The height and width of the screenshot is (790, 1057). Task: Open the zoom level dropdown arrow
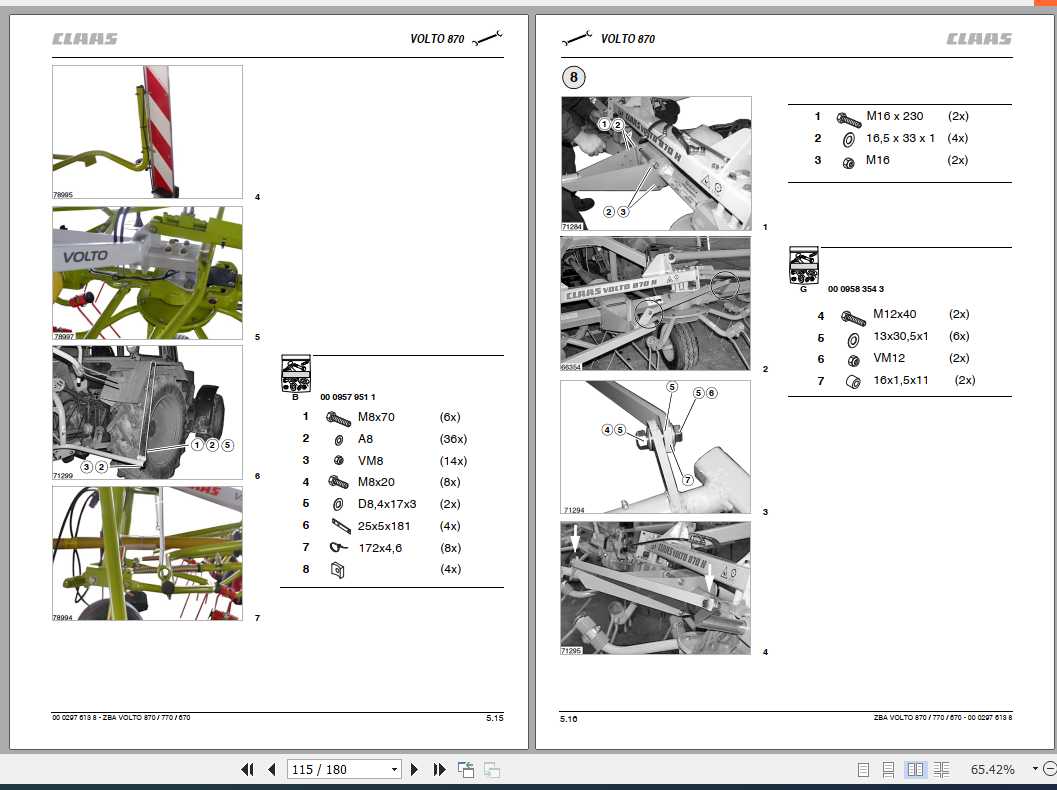(1035, 769)
